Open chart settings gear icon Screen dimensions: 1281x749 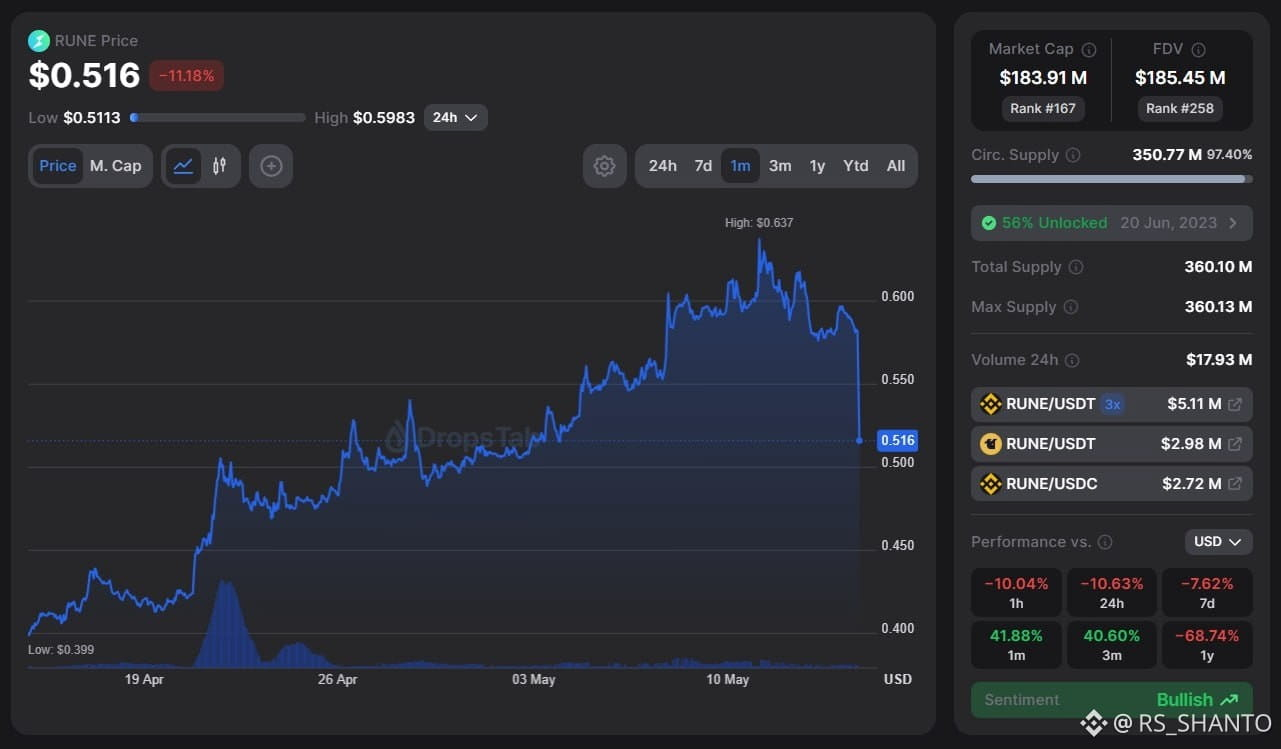tap(604, 166)
